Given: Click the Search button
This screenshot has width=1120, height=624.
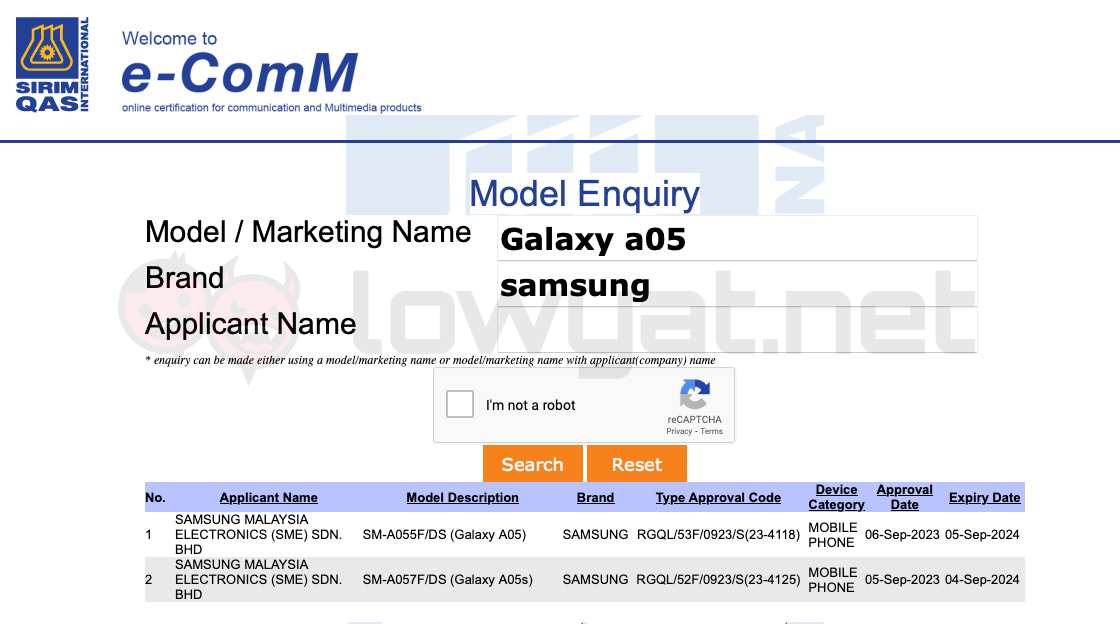Looking at the screenshot, I should coord(533,464).
